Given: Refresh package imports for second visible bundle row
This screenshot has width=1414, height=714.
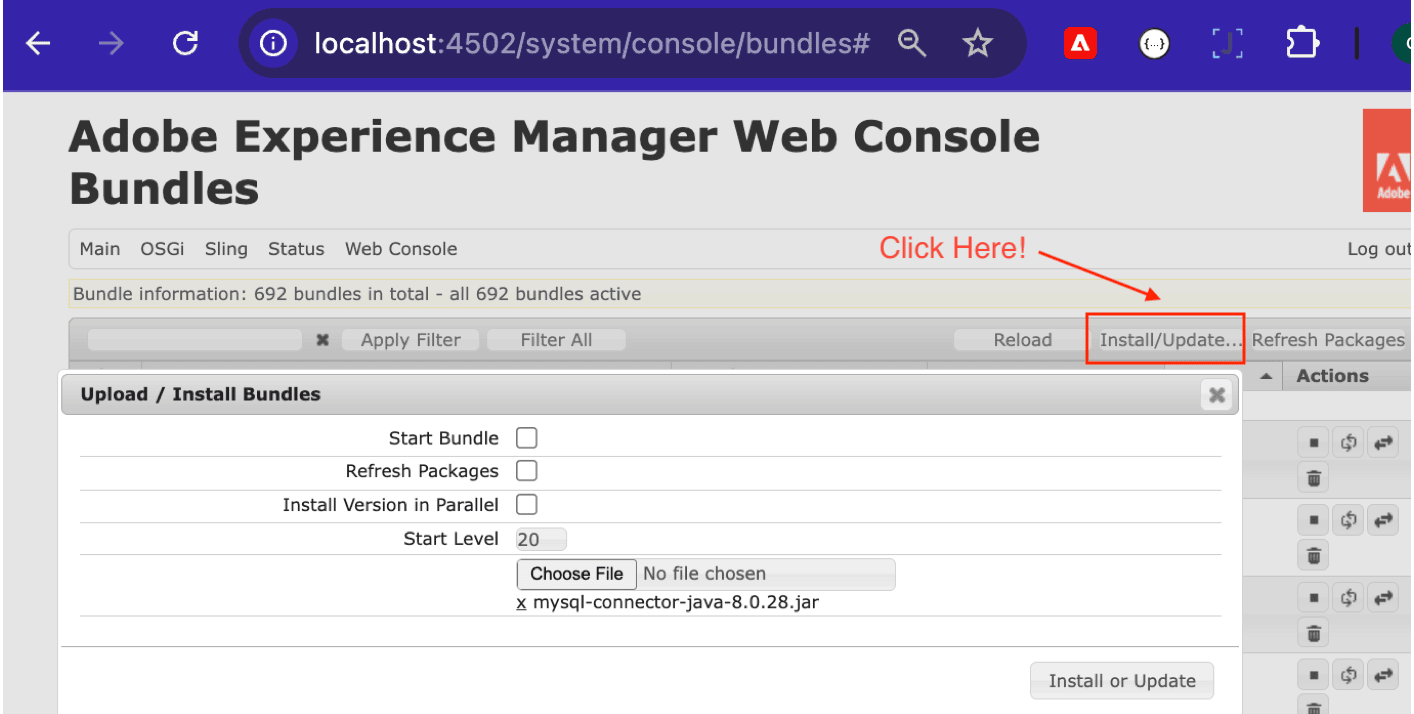Looking at the screenshot, I should [1349, 519].
